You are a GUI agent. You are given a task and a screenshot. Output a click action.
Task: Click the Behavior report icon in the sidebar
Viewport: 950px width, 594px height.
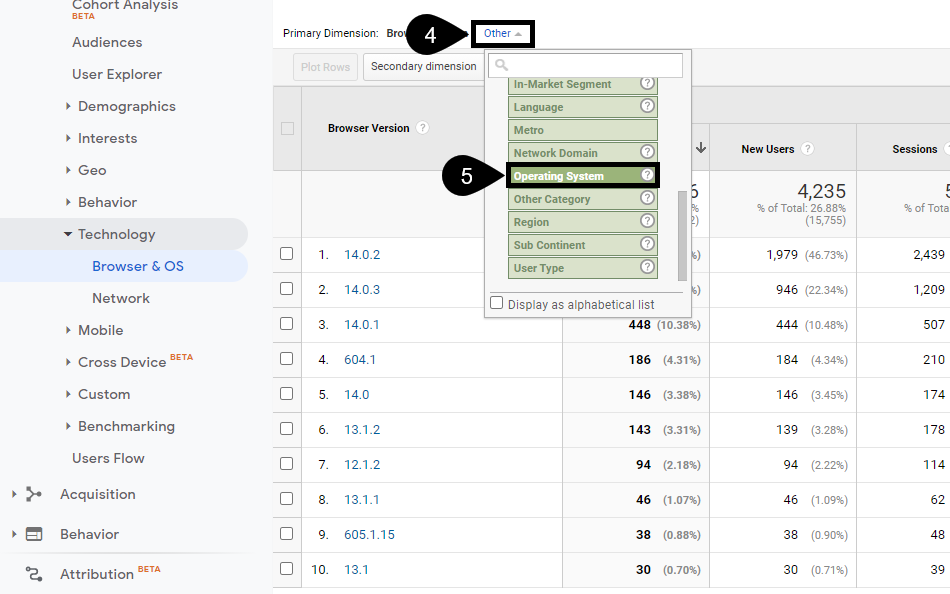point(34,534)
